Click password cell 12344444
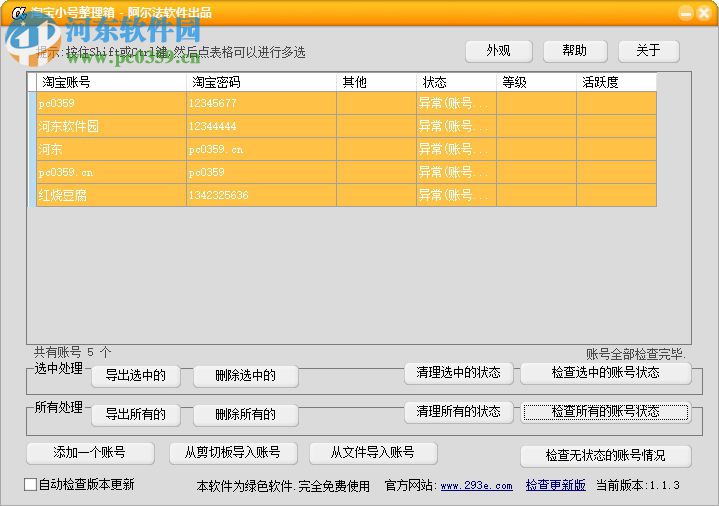 pos(261,126)
